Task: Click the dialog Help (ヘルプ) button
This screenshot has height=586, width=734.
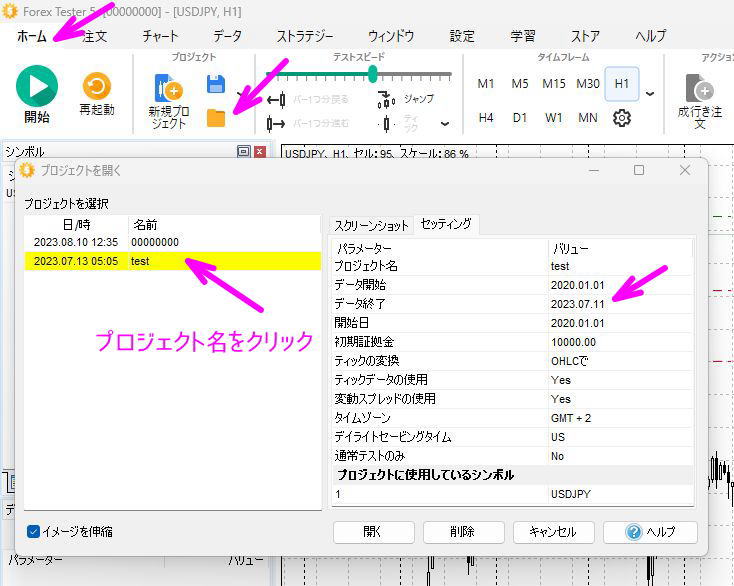Action: point(650,532)
